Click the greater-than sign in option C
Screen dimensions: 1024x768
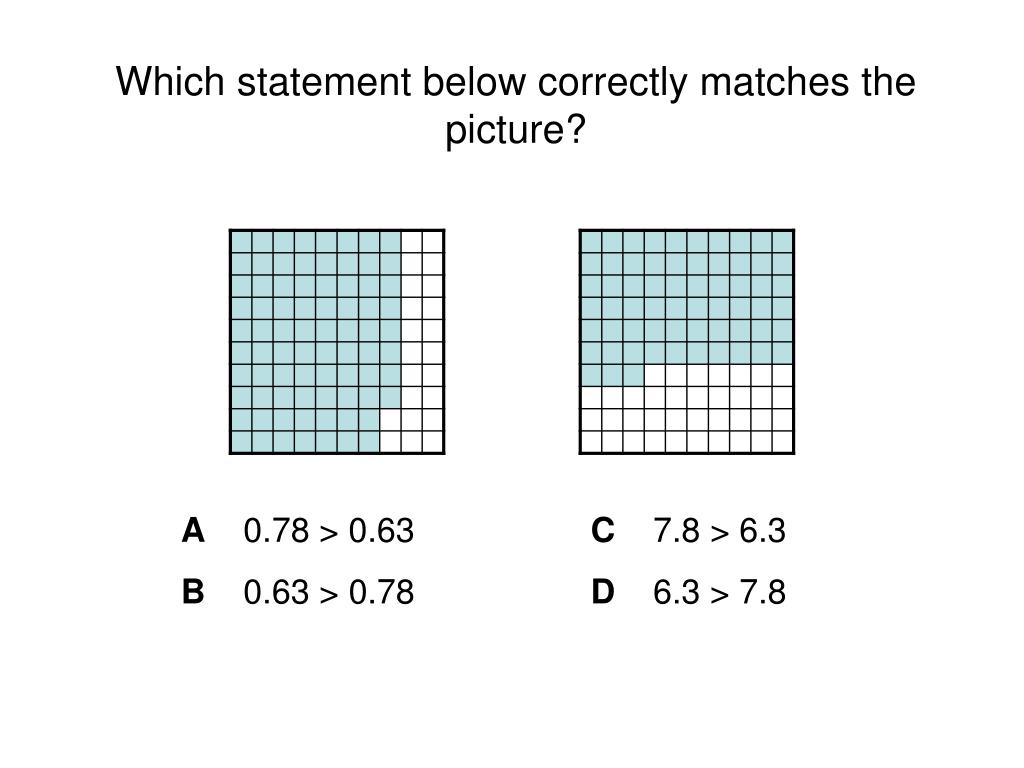click(x=719, y=534)
